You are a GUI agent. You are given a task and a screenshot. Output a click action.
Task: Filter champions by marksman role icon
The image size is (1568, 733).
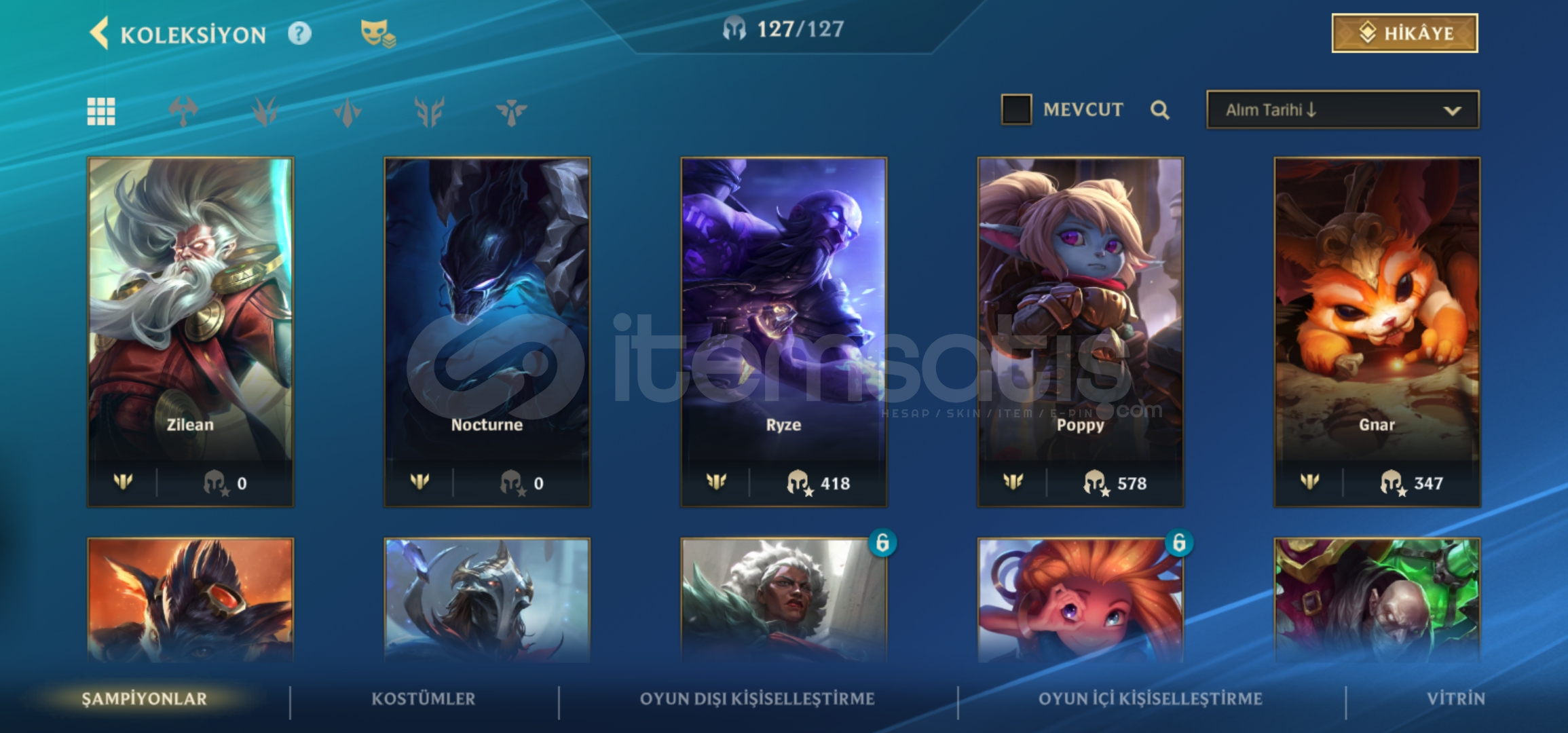(430, 111)
